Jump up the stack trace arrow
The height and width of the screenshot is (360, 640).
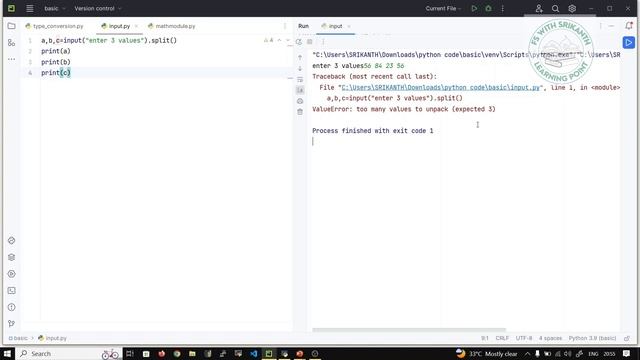pos(300,58)
